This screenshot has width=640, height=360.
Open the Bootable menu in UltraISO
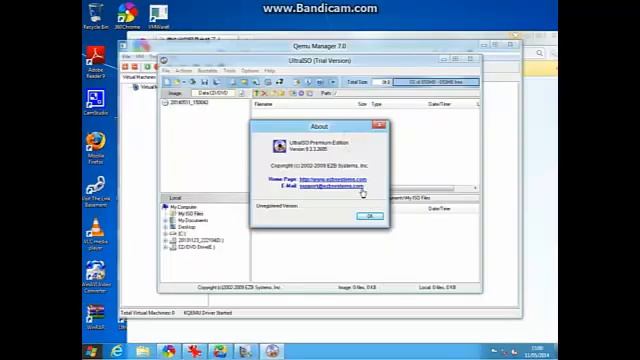click(207, 71)
